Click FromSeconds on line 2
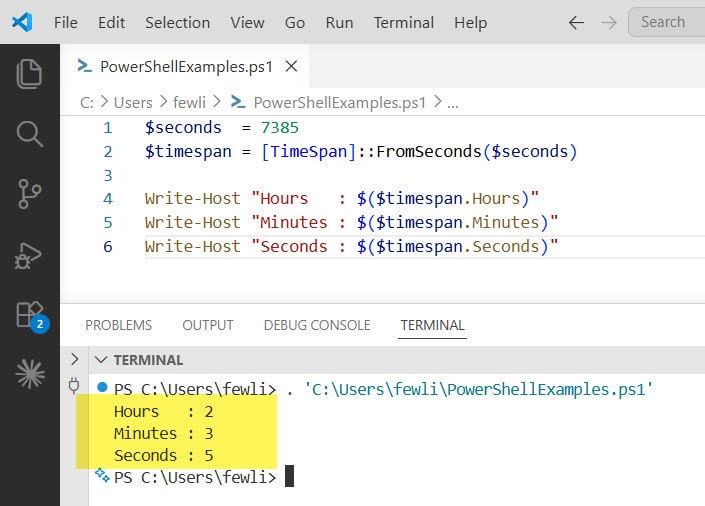The width and height of the screenshot is (705, 506). [x=429, y=152]
